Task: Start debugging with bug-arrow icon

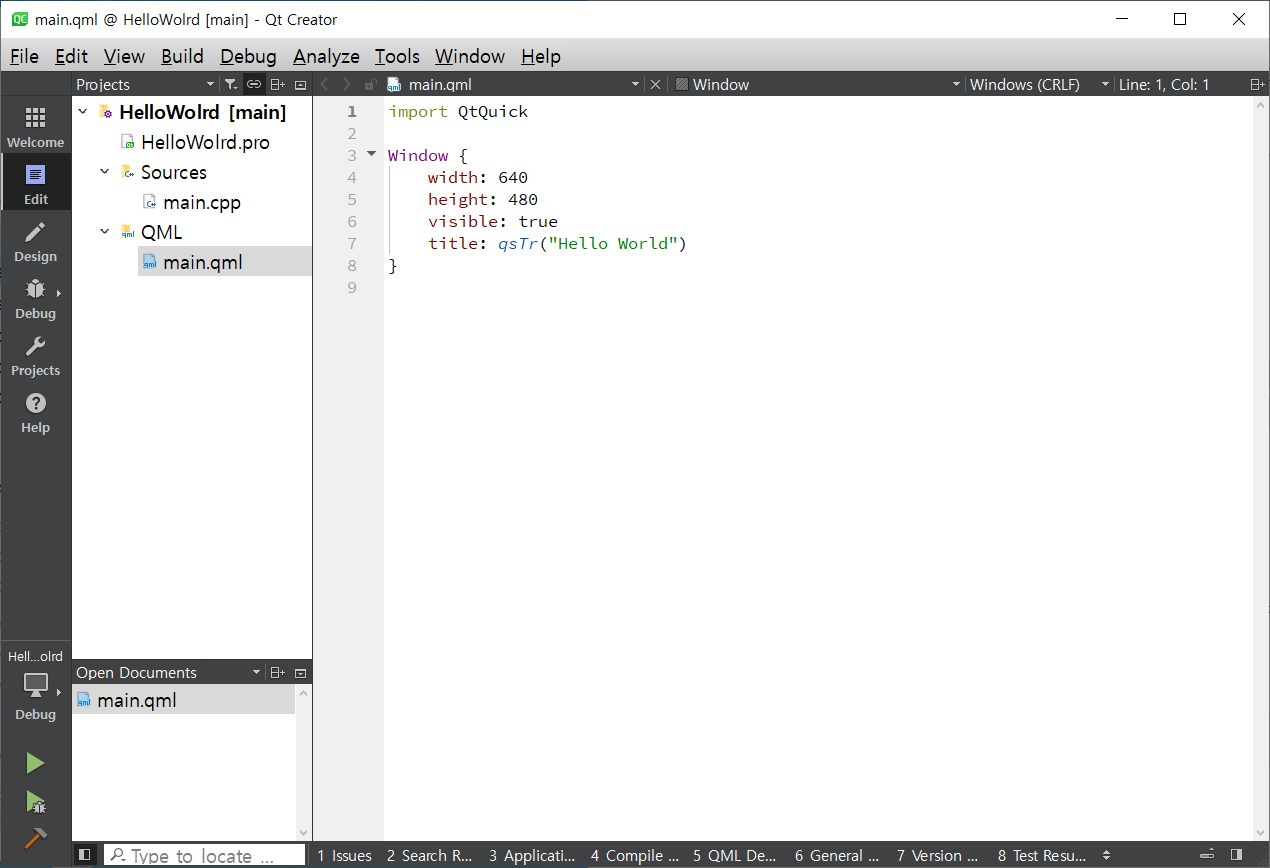Action: tap(36, 801)
